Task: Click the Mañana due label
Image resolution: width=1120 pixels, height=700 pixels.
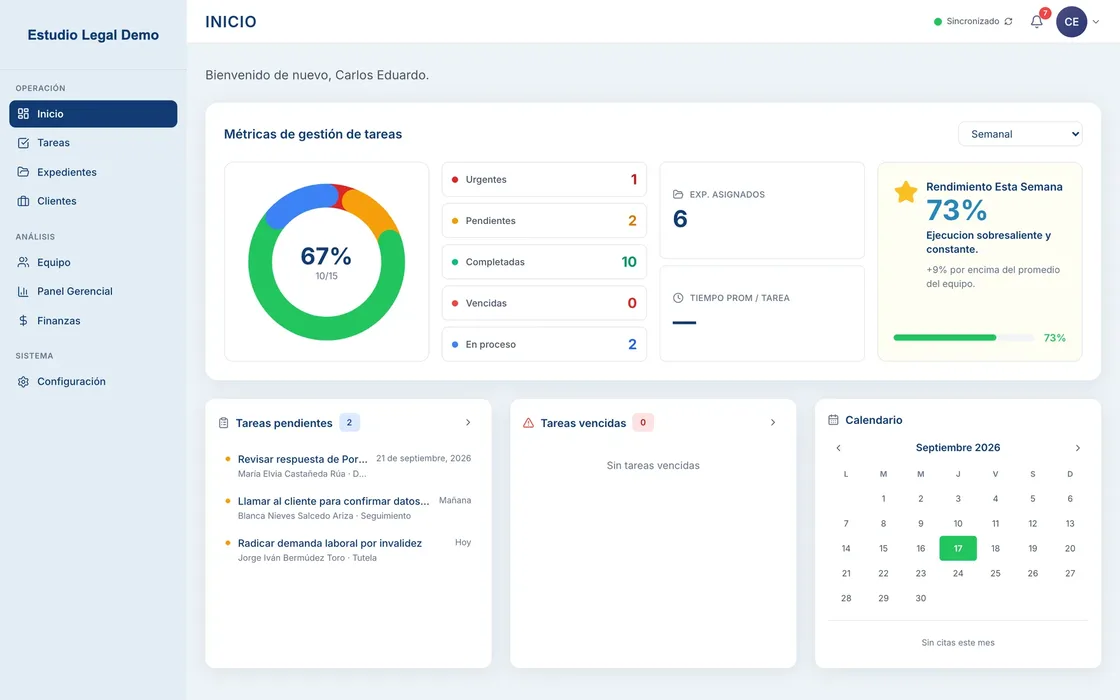Action: click(455, 501)
